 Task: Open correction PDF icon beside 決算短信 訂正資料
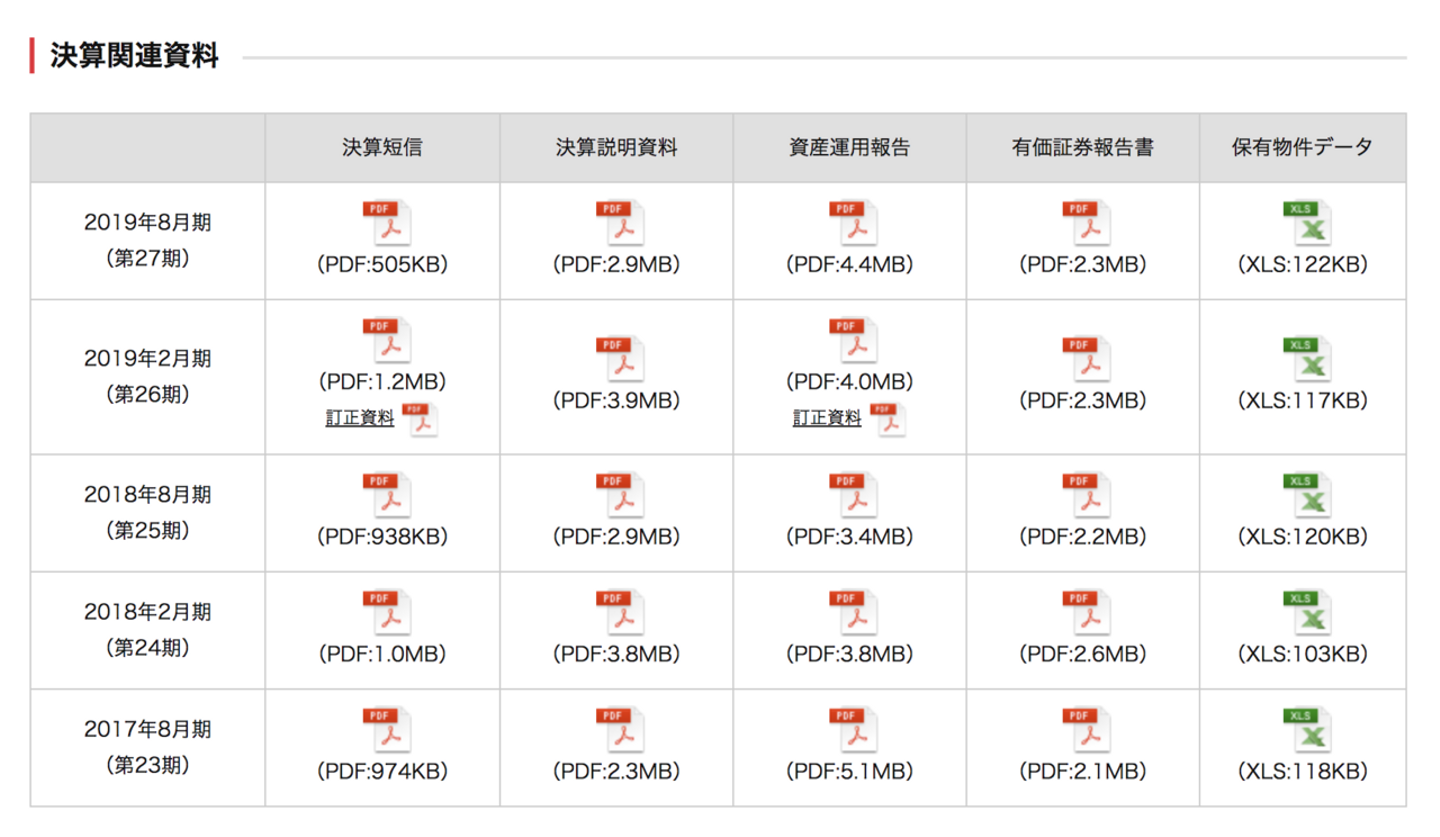point(420,420)
